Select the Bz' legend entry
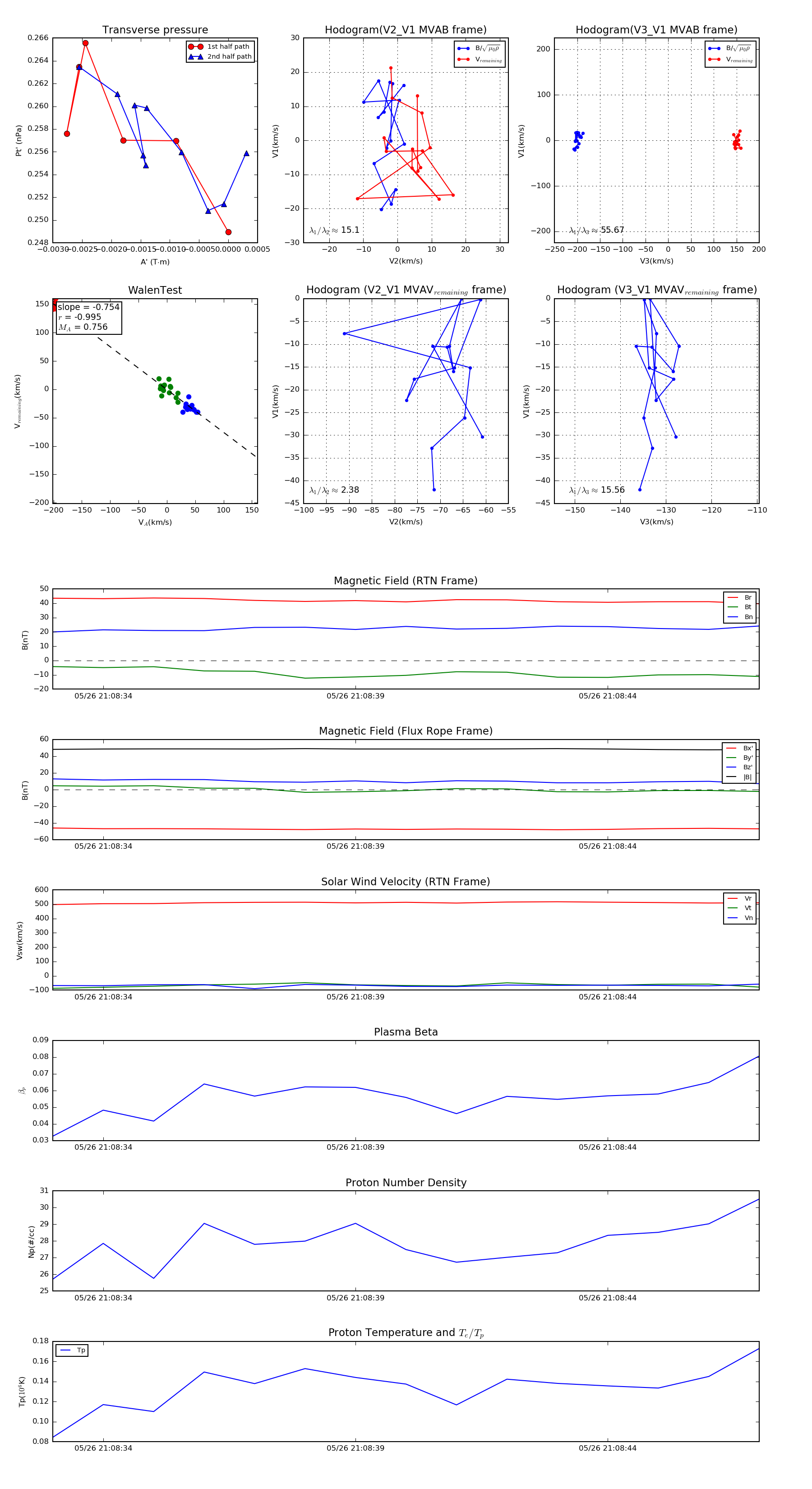Screen dimensions: 812x1489 pos(739,768)
